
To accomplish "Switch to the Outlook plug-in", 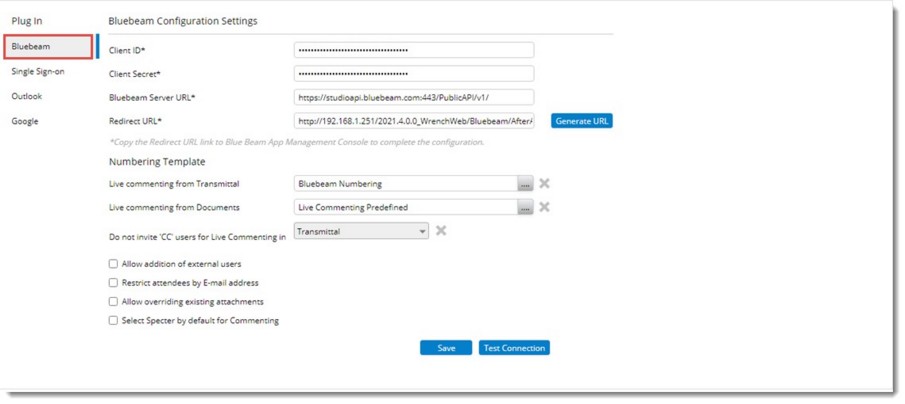I will point(27,96).
